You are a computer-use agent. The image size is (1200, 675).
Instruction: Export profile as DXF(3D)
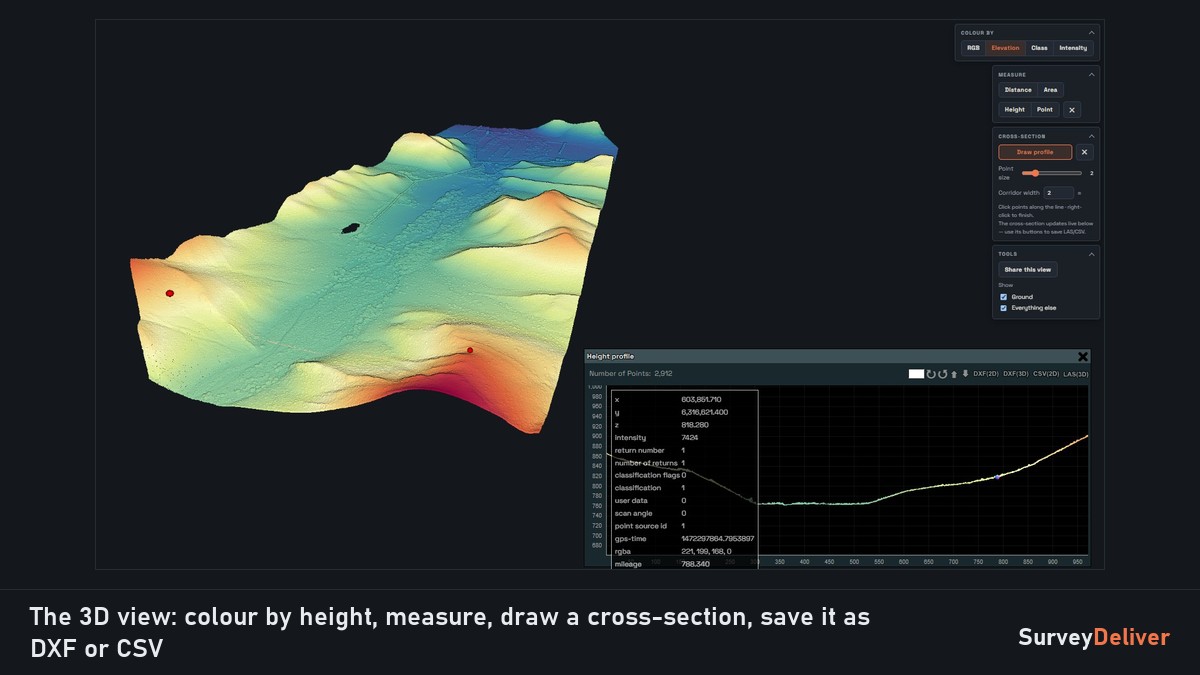coord(1016,374)
